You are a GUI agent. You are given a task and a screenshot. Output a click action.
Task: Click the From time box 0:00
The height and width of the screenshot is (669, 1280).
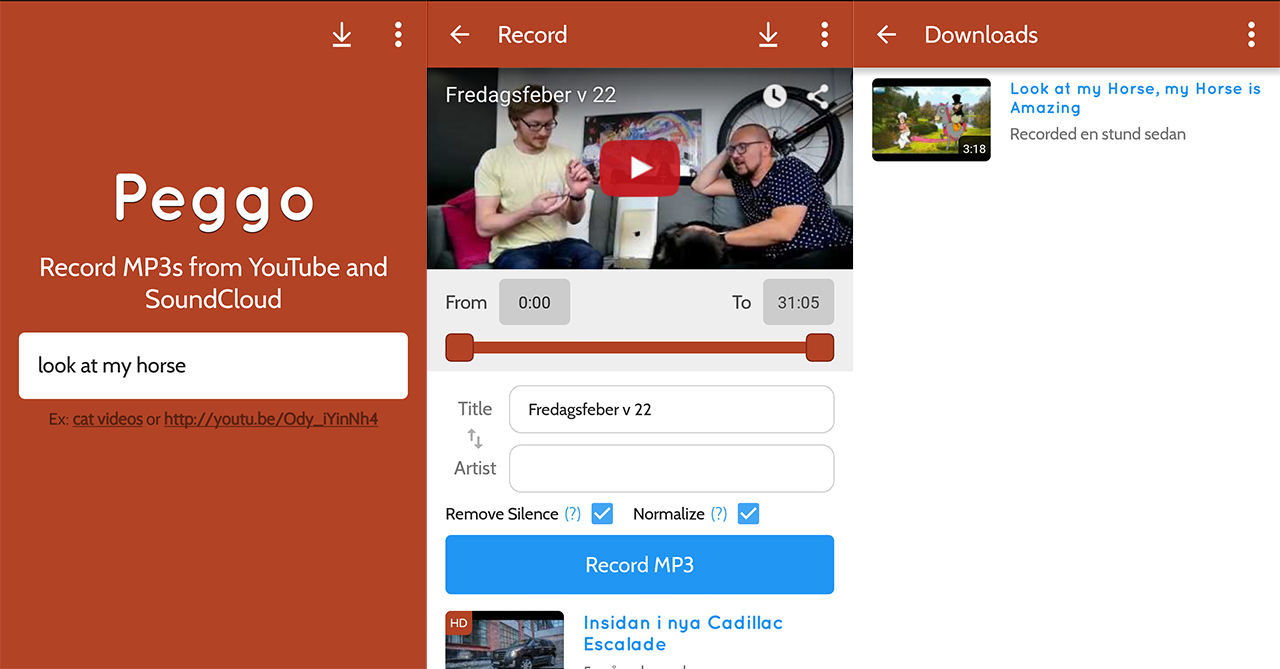point(534,302)
